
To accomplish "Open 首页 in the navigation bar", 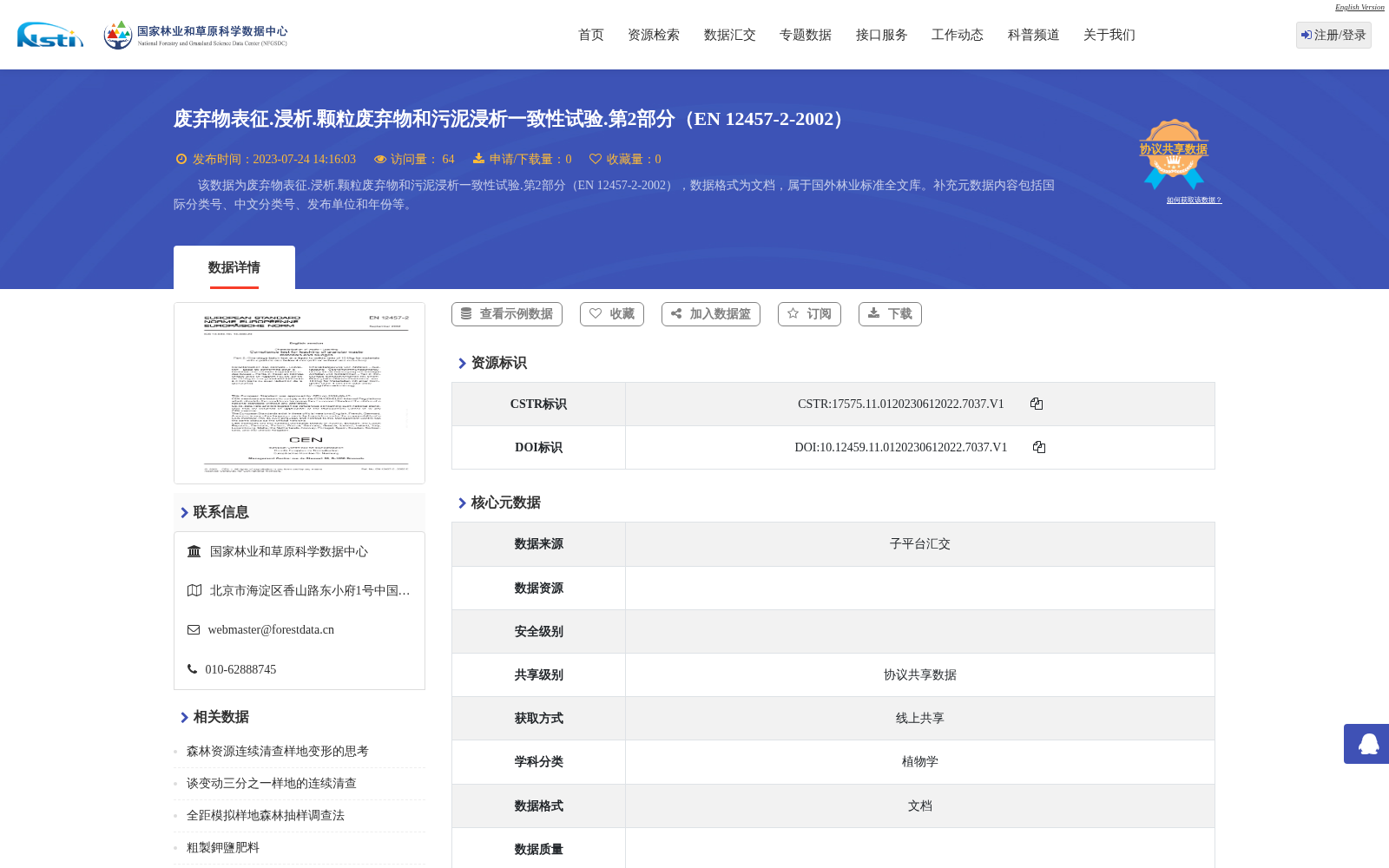I will click(591, 35).
